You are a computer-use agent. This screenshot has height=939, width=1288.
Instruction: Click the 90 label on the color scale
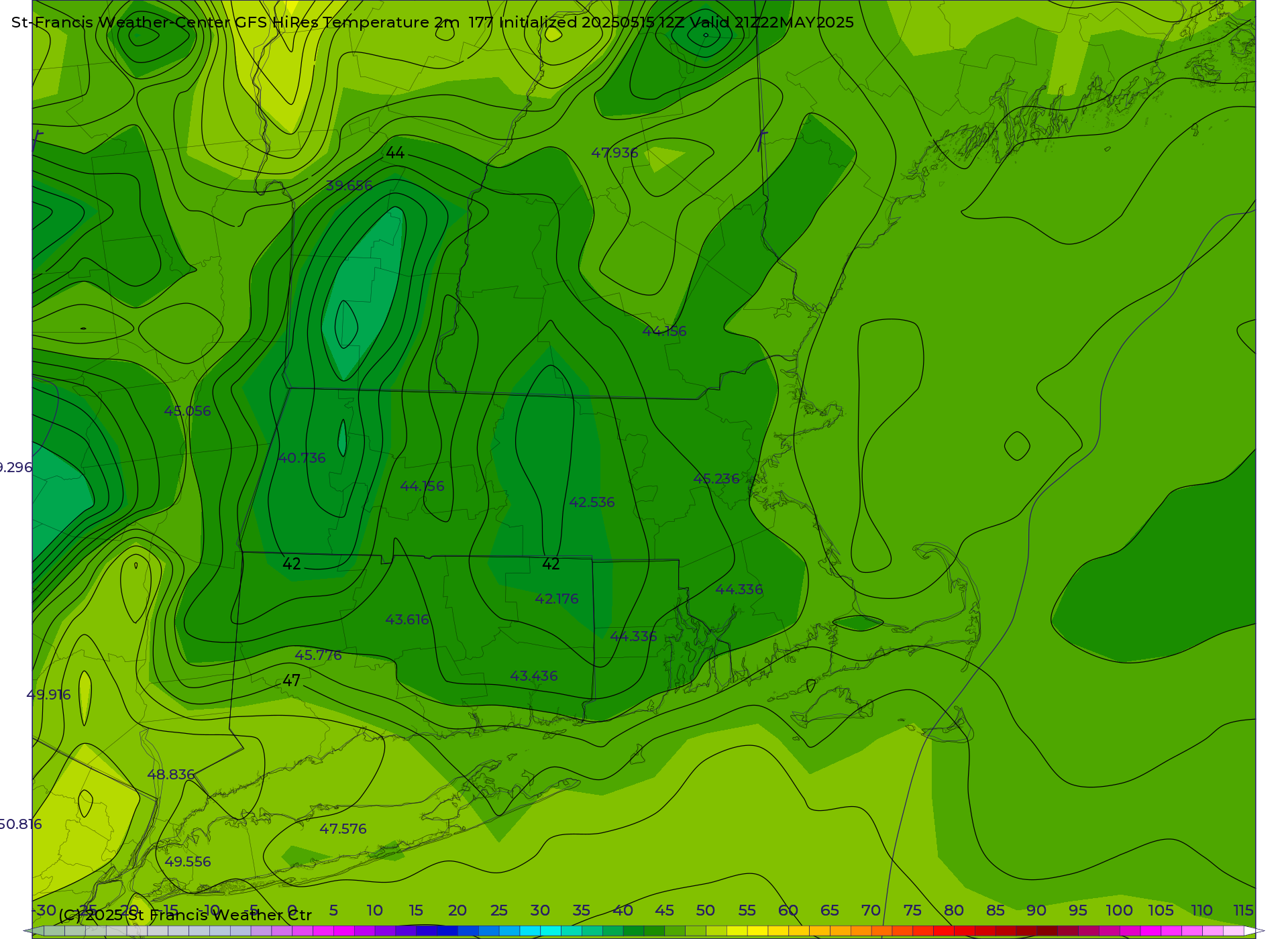coord(1036,910)
